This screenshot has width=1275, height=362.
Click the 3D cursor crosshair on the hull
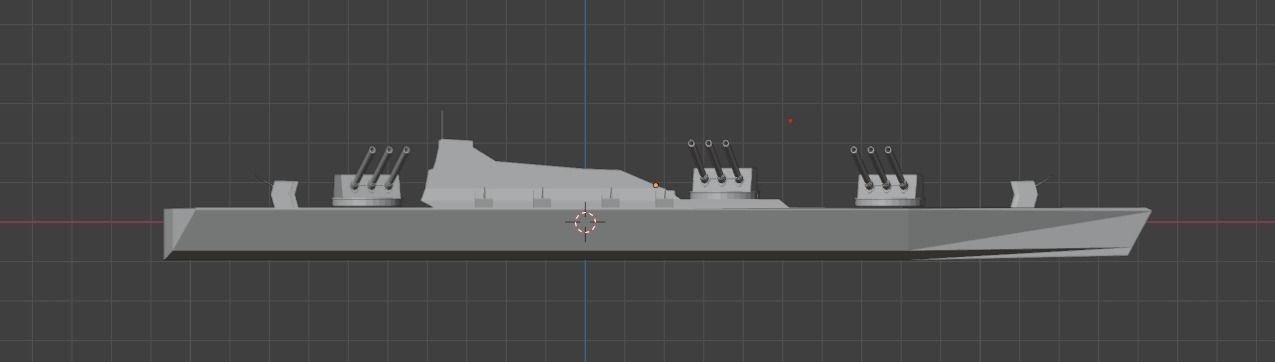tap(586, 223)
